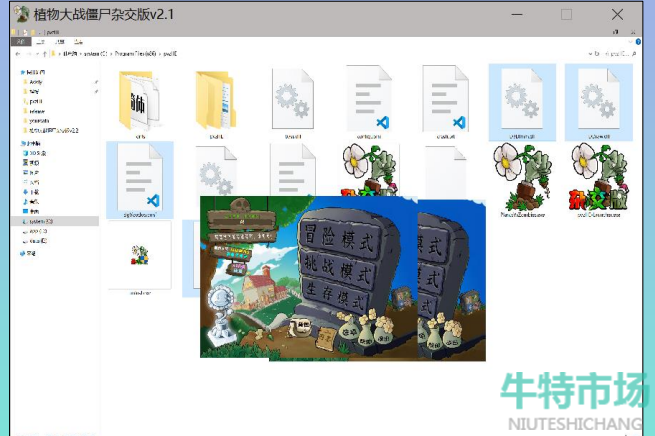Image resolution: width=655 pixels, height=436 pixels.
Task: Select the VS Code file left of highlighted gear files
Action: tap(445, 99)
